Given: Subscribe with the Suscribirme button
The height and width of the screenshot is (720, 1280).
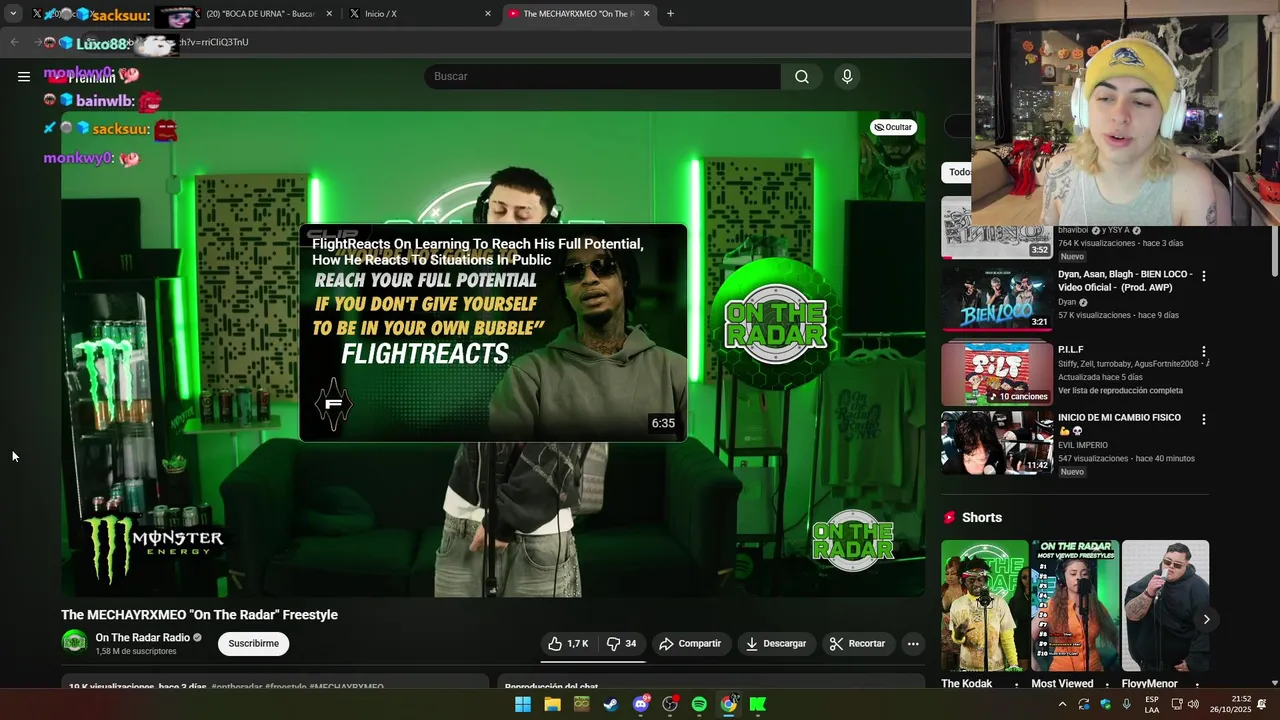Looking at the screenshot, I should (254, 643).
